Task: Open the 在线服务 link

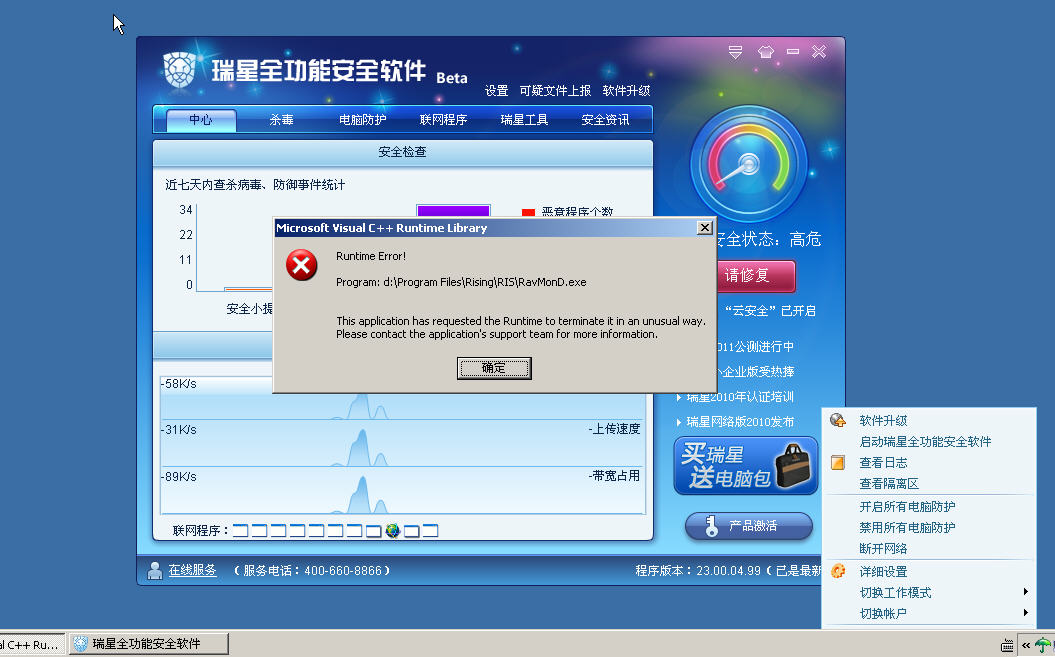Action: 192,570
